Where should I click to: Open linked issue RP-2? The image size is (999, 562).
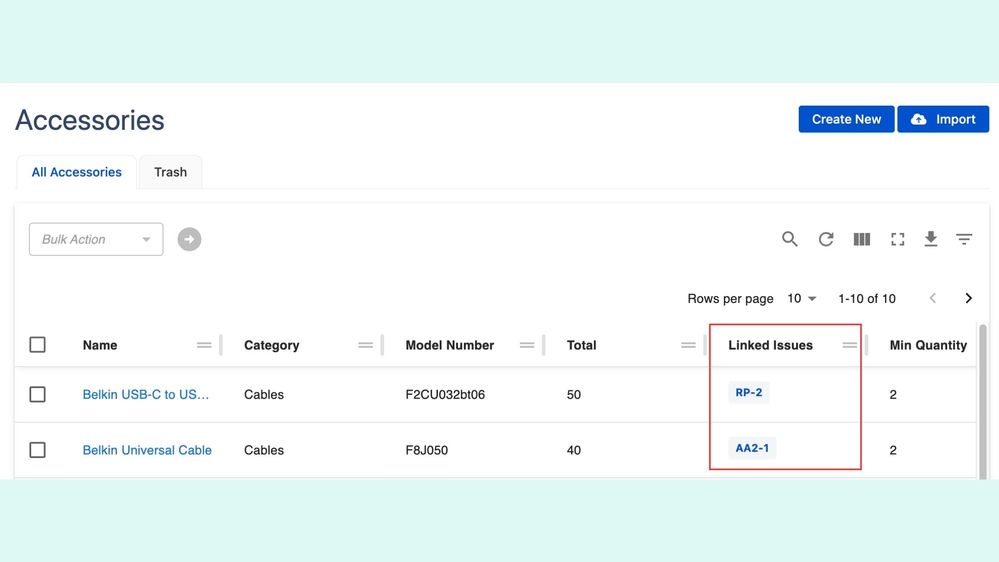pos(749,393)
